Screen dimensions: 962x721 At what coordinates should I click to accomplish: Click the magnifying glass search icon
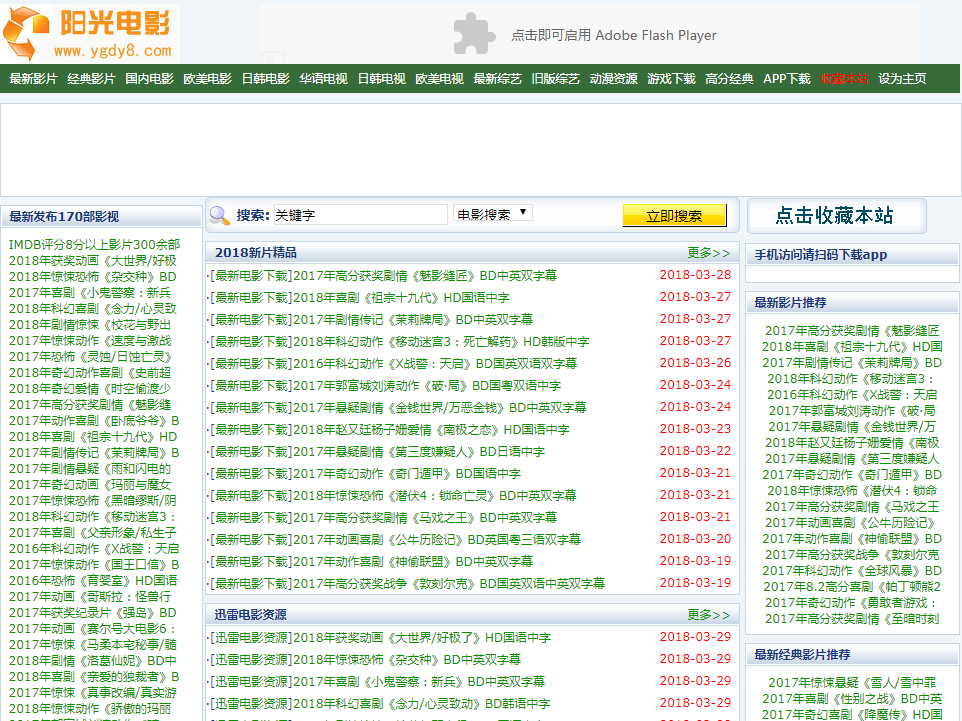tap(220, 215)
